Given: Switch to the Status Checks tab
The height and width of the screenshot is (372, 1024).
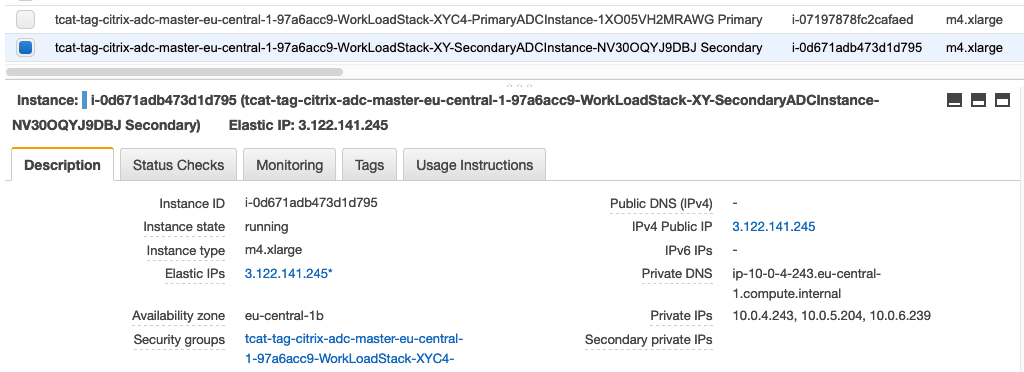Looking at the screenshot, I should (178, 165).
